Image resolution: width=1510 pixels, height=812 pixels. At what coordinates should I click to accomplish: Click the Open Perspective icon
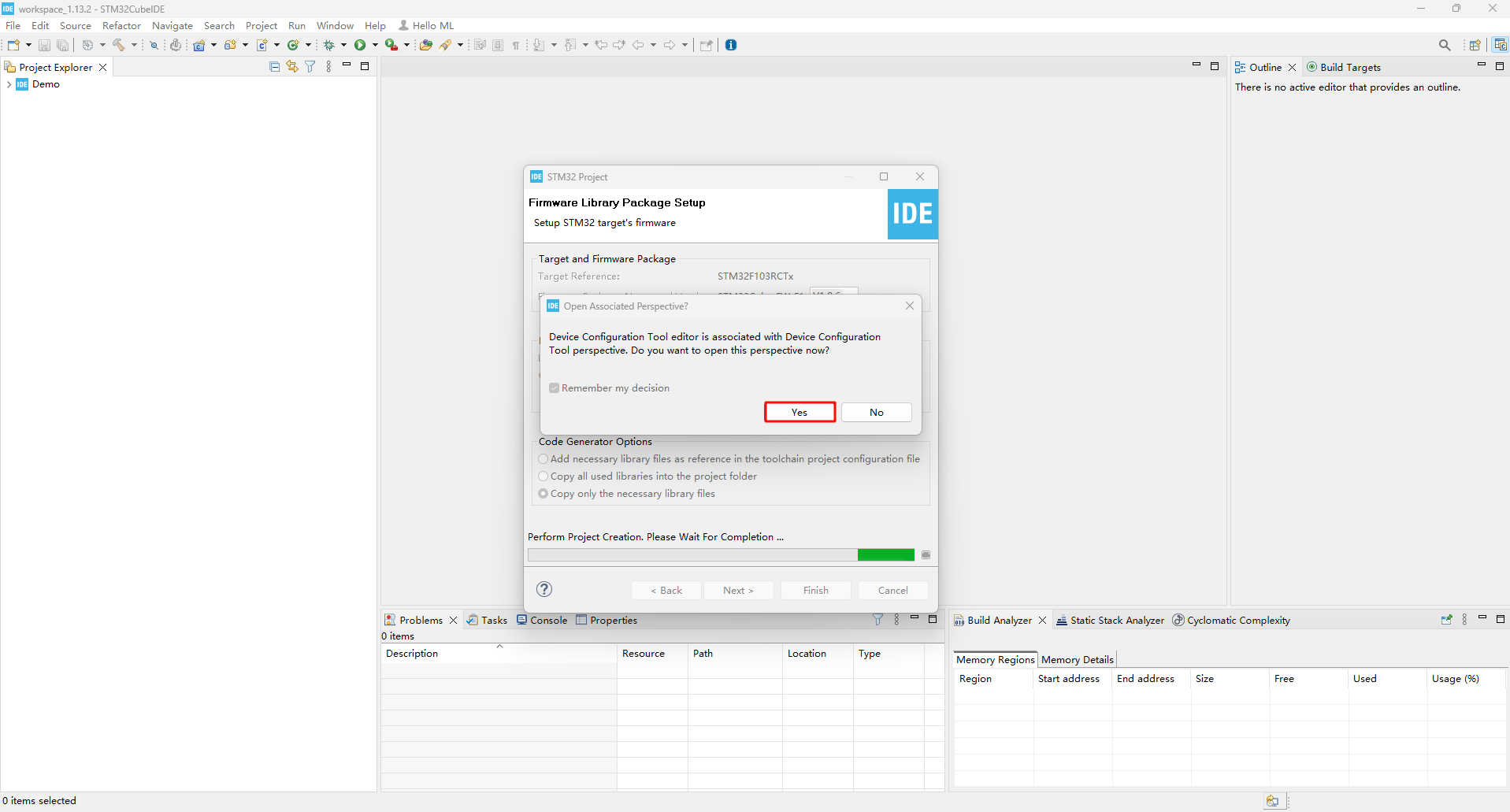point(1475,45)
